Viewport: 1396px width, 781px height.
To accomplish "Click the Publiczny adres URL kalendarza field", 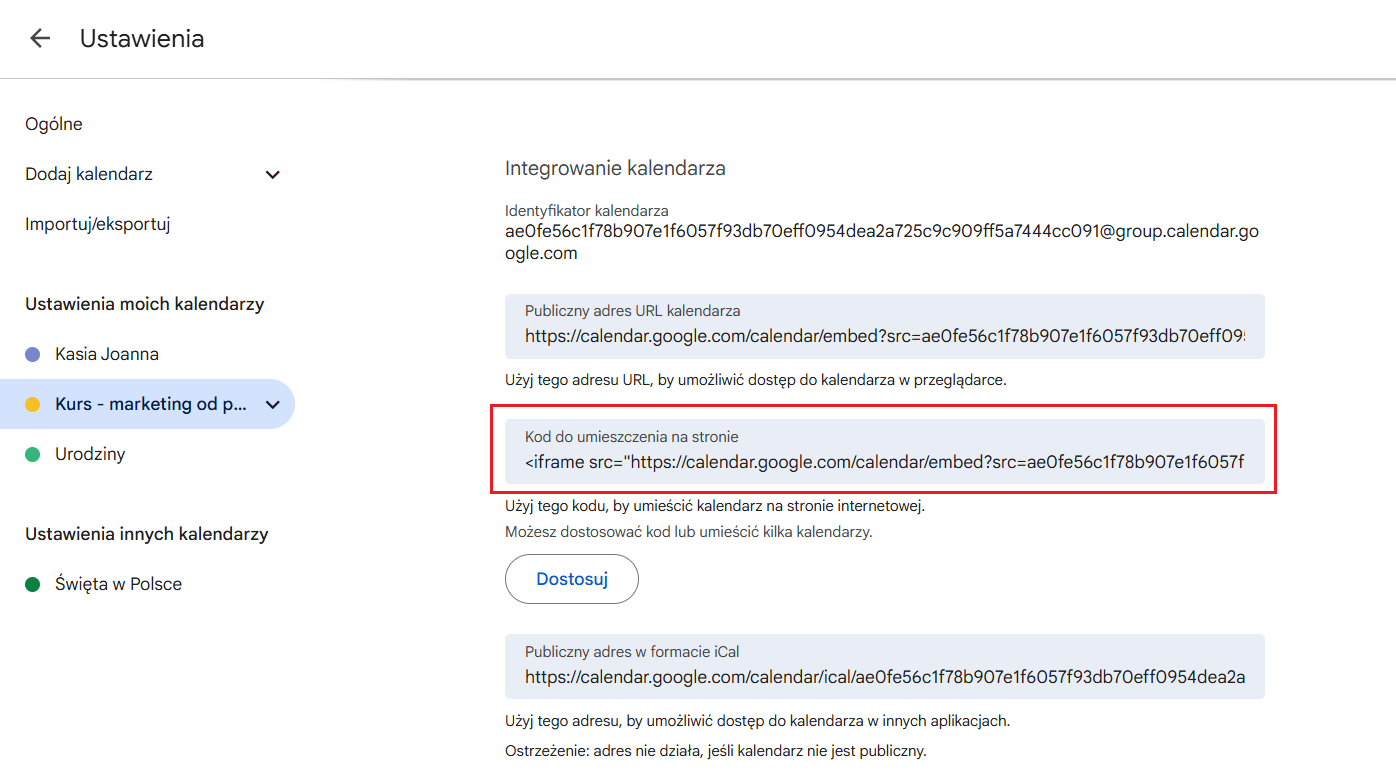I will click(885, 326).
